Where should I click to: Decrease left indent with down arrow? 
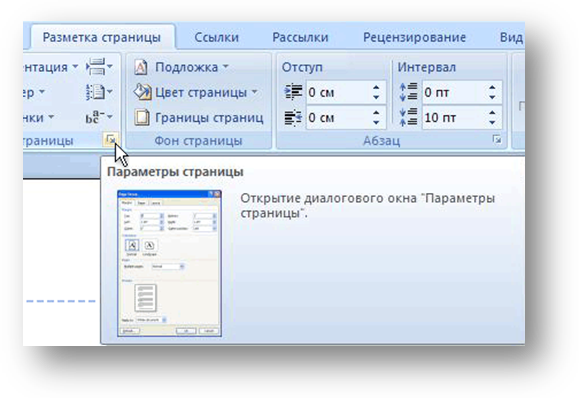[376, 97]
